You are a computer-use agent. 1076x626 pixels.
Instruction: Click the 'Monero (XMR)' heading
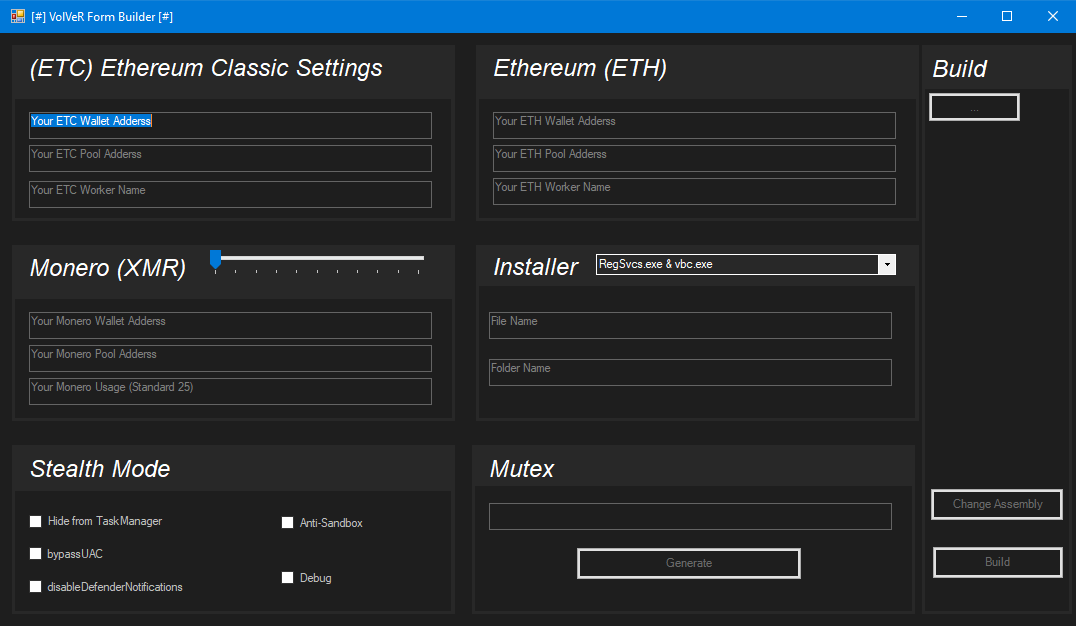click(108, 268)
